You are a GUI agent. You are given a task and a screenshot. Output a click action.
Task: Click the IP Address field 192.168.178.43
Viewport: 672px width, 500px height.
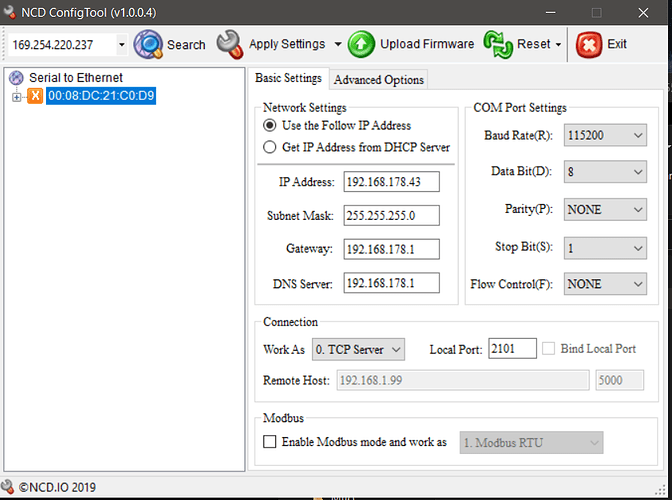click(x=391, y=182)
